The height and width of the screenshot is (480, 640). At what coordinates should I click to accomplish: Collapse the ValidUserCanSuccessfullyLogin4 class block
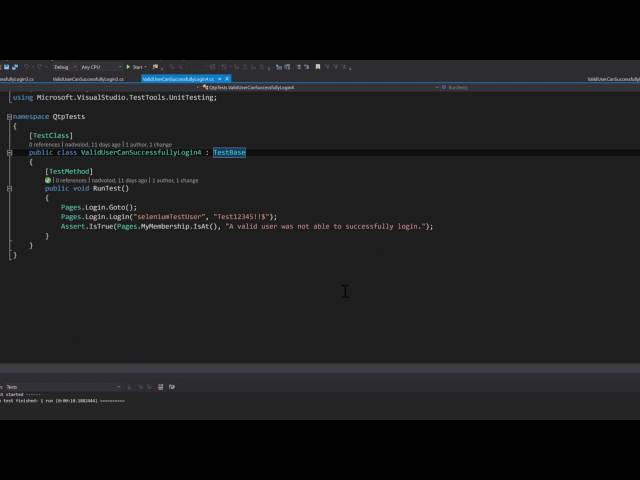(9, 153)
